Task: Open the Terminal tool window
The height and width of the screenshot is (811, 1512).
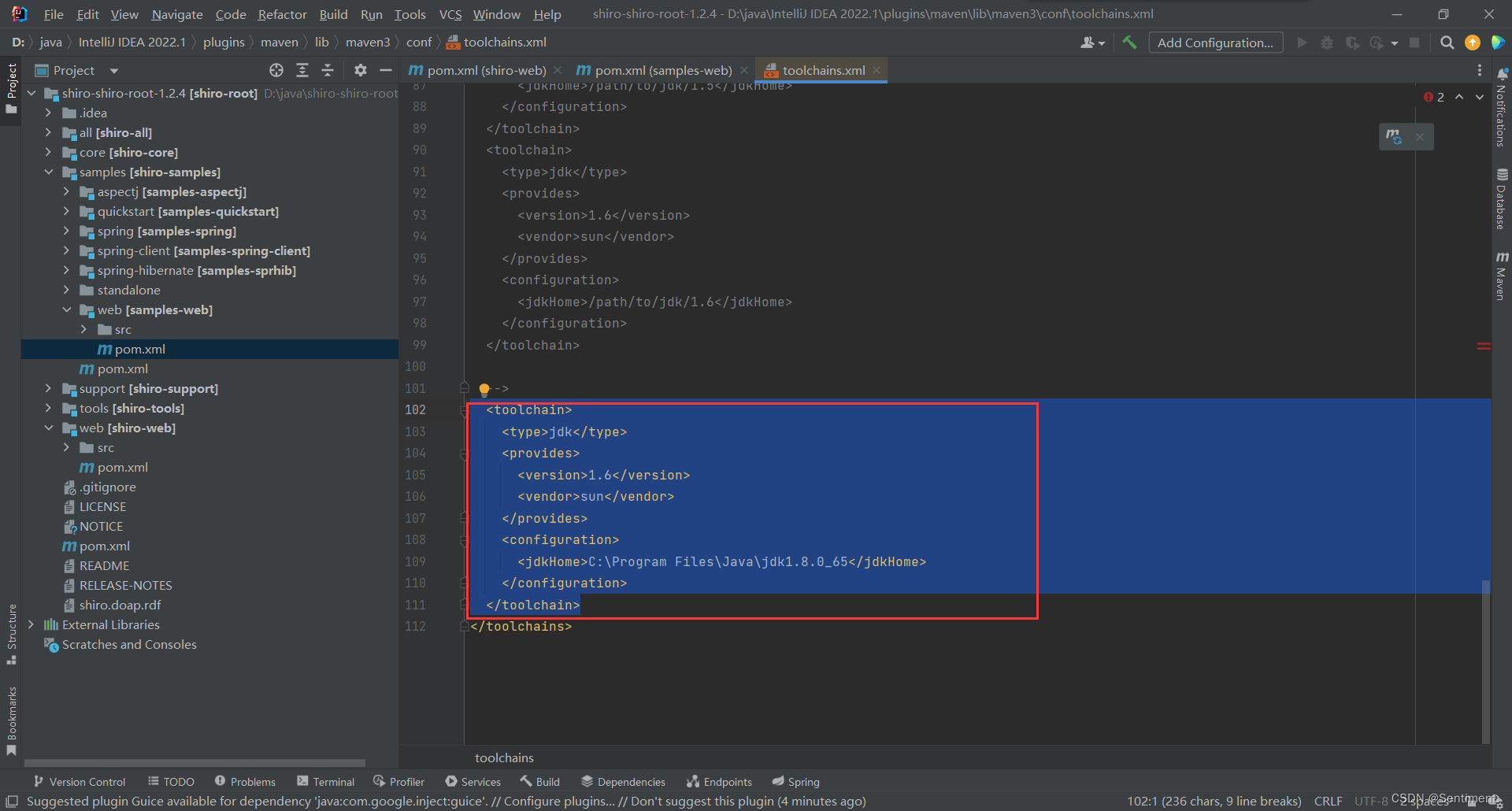Action: pos(326,782)
